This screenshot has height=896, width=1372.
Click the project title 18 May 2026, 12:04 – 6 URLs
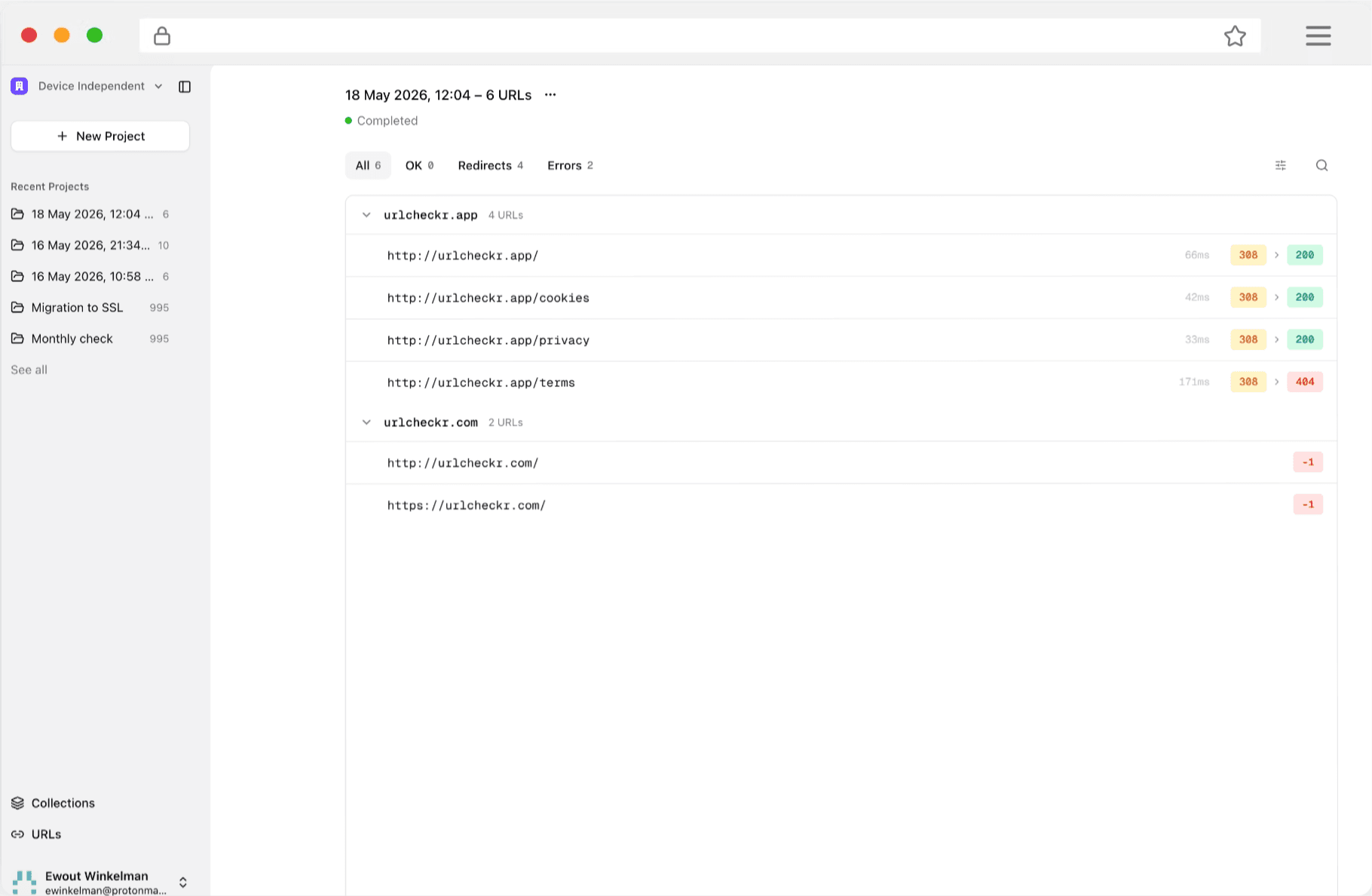pos(438,95)
